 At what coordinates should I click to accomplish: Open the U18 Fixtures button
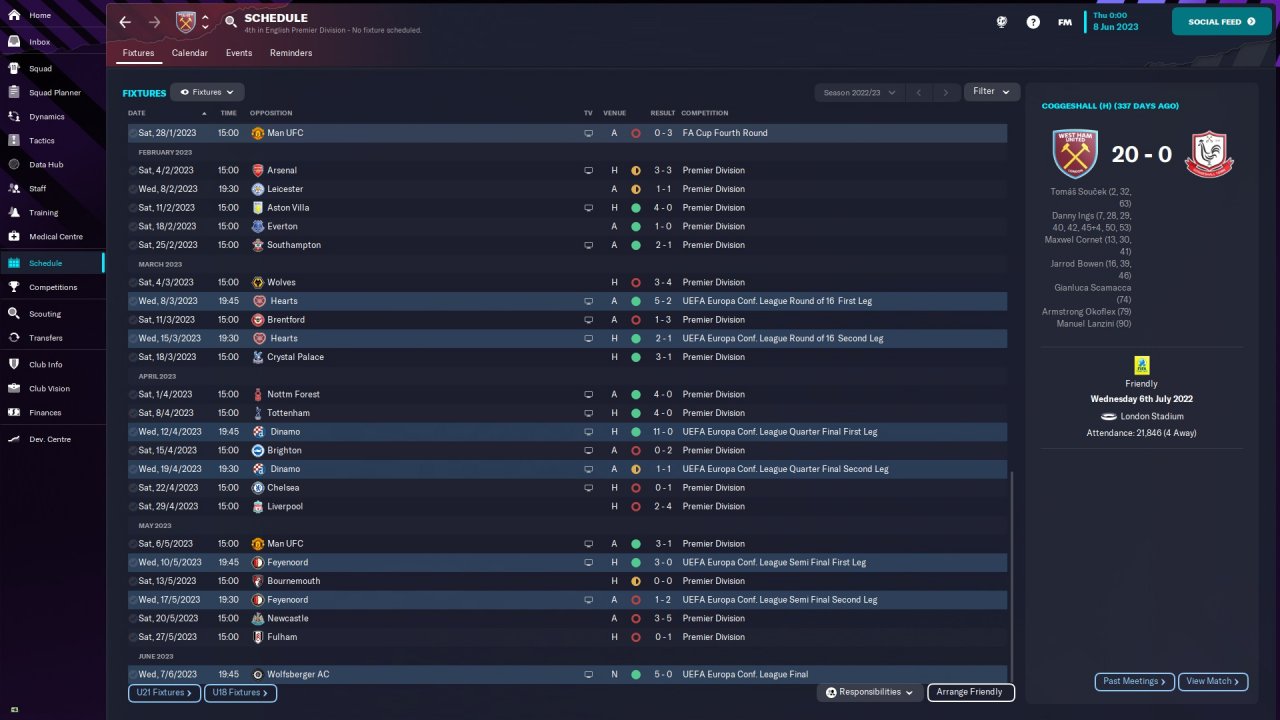[x=240, y=692]
